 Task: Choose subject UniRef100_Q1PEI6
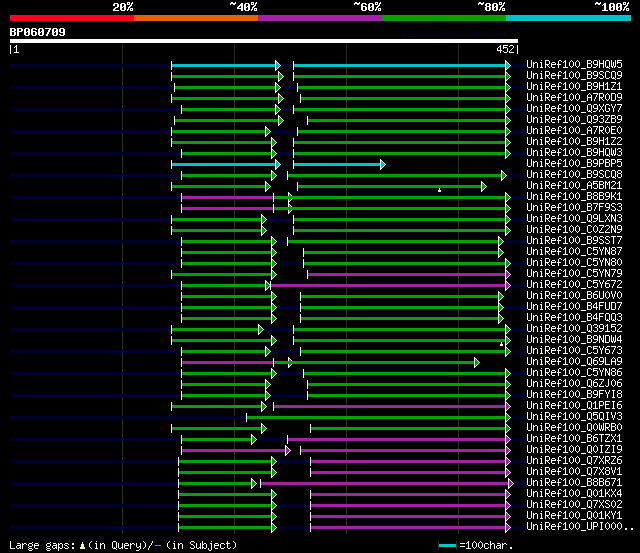pyautogui.click(x=574, y=406)
